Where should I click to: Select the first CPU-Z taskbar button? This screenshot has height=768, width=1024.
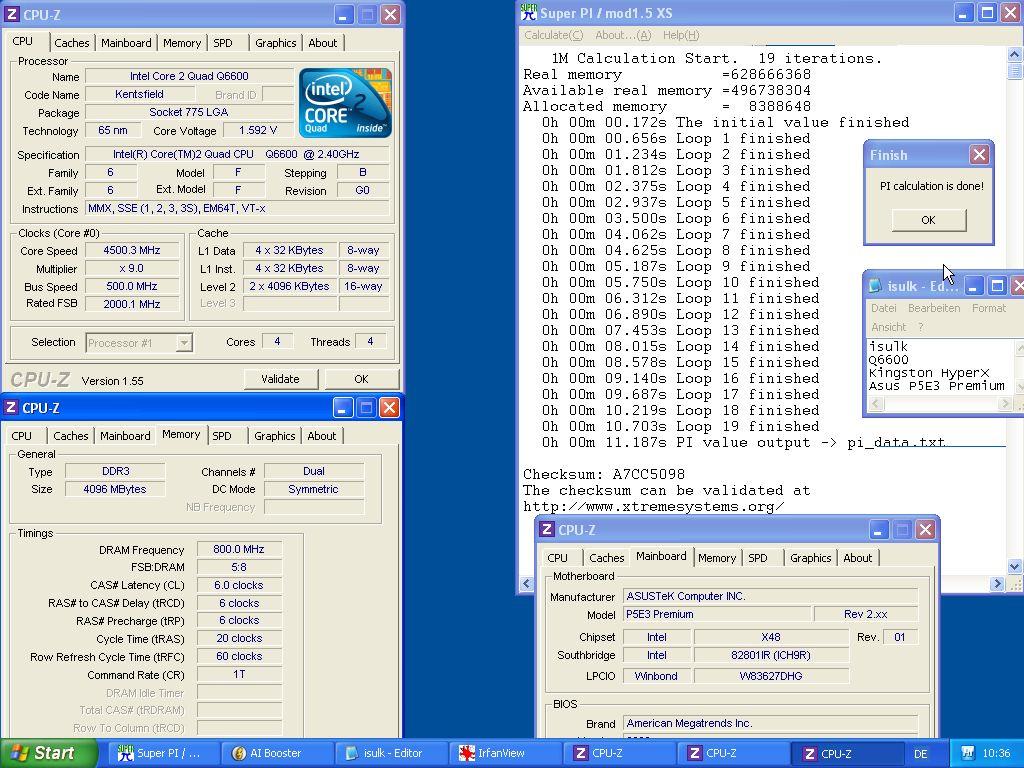[618, 753]
